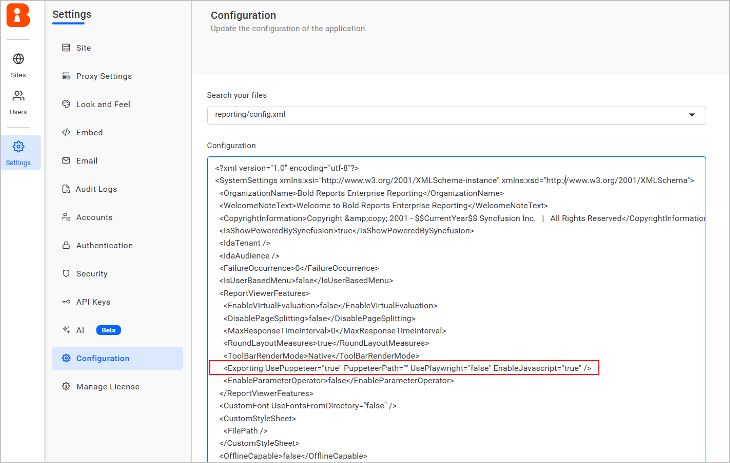Click the Look and Feel palette icon
Viewport: 730px width, 463px height.
[66, 104]
